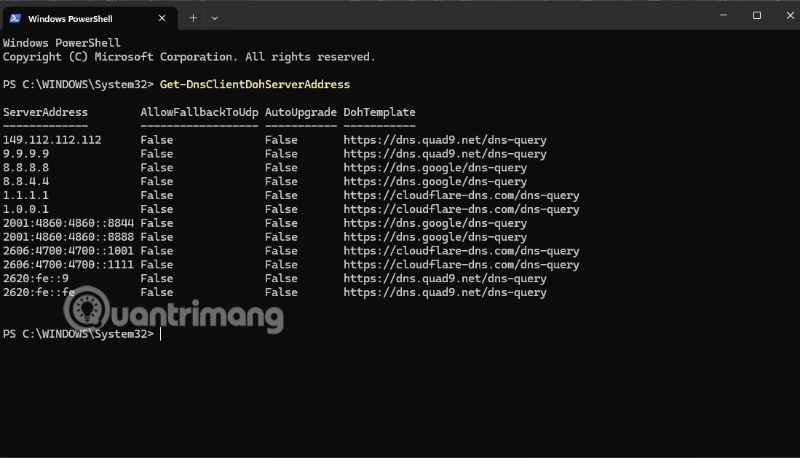
Task: Click the ServerAddress column header
Action: (x=45, y=112)
